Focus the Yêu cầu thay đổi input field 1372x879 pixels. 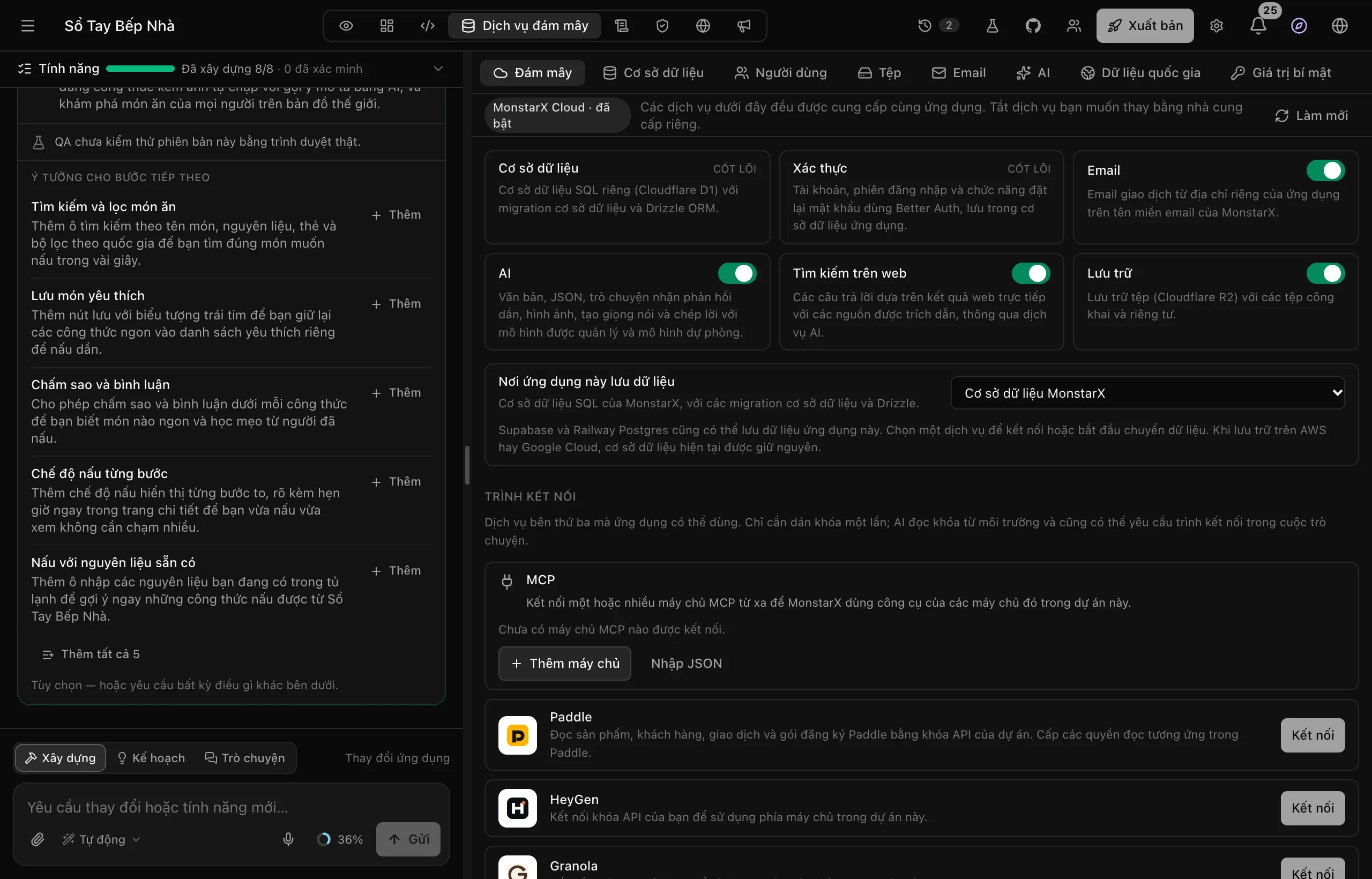231,807
